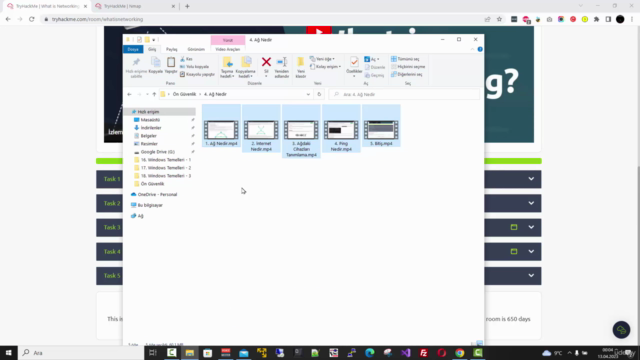Switch to the Video Araçları tab
640x360 pixels.
(227, 49)
